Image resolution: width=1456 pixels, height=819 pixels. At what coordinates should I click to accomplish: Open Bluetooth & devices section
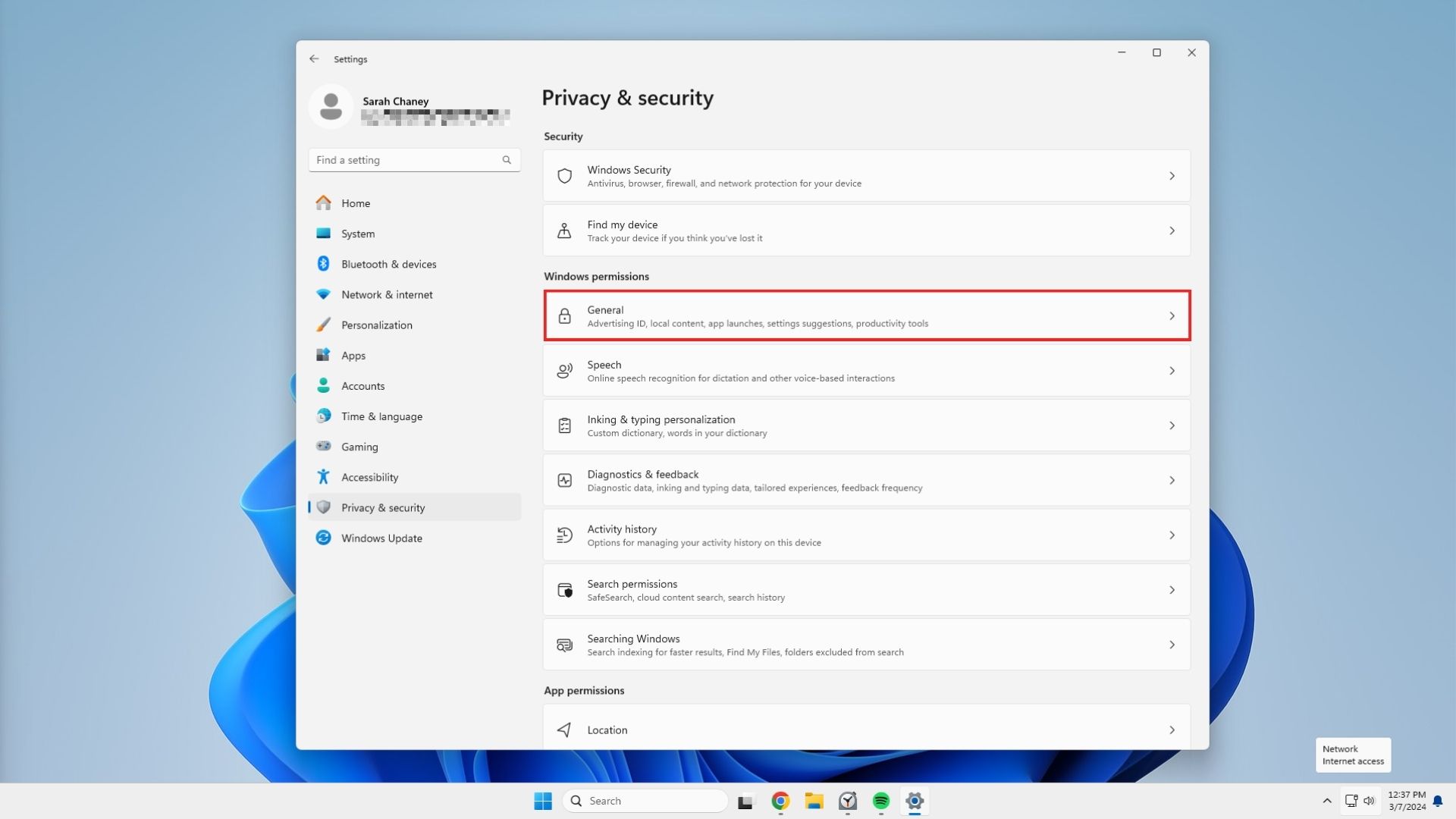(x=415, y=264)
